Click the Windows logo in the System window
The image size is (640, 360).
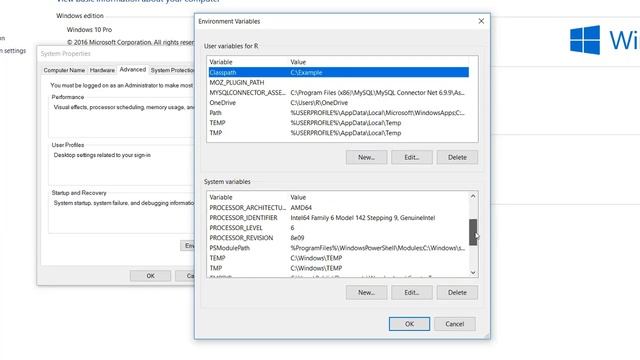click(585, 40)
